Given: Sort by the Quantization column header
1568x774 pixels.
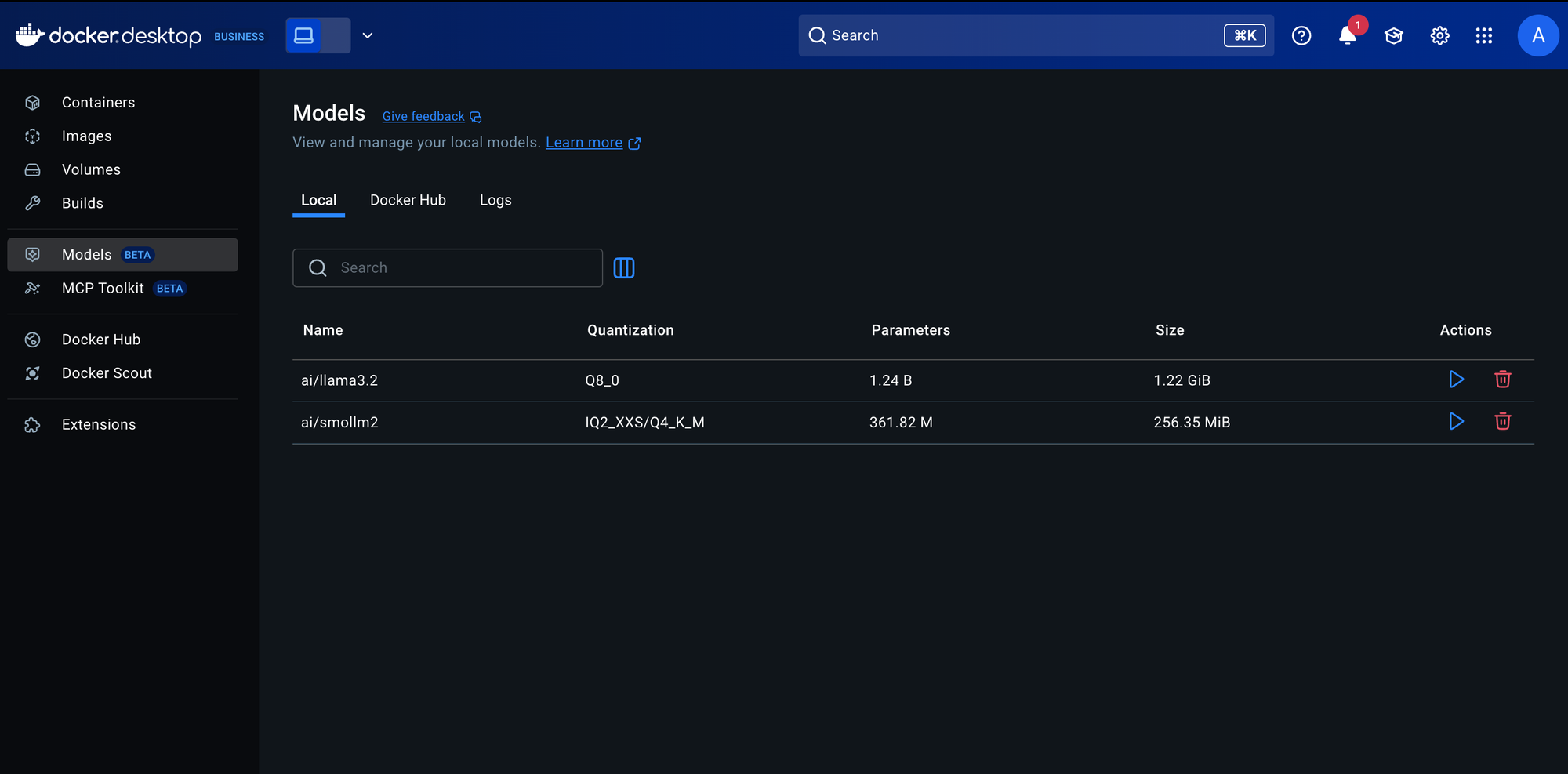Looking at the screenshot, I should point(630,330).
